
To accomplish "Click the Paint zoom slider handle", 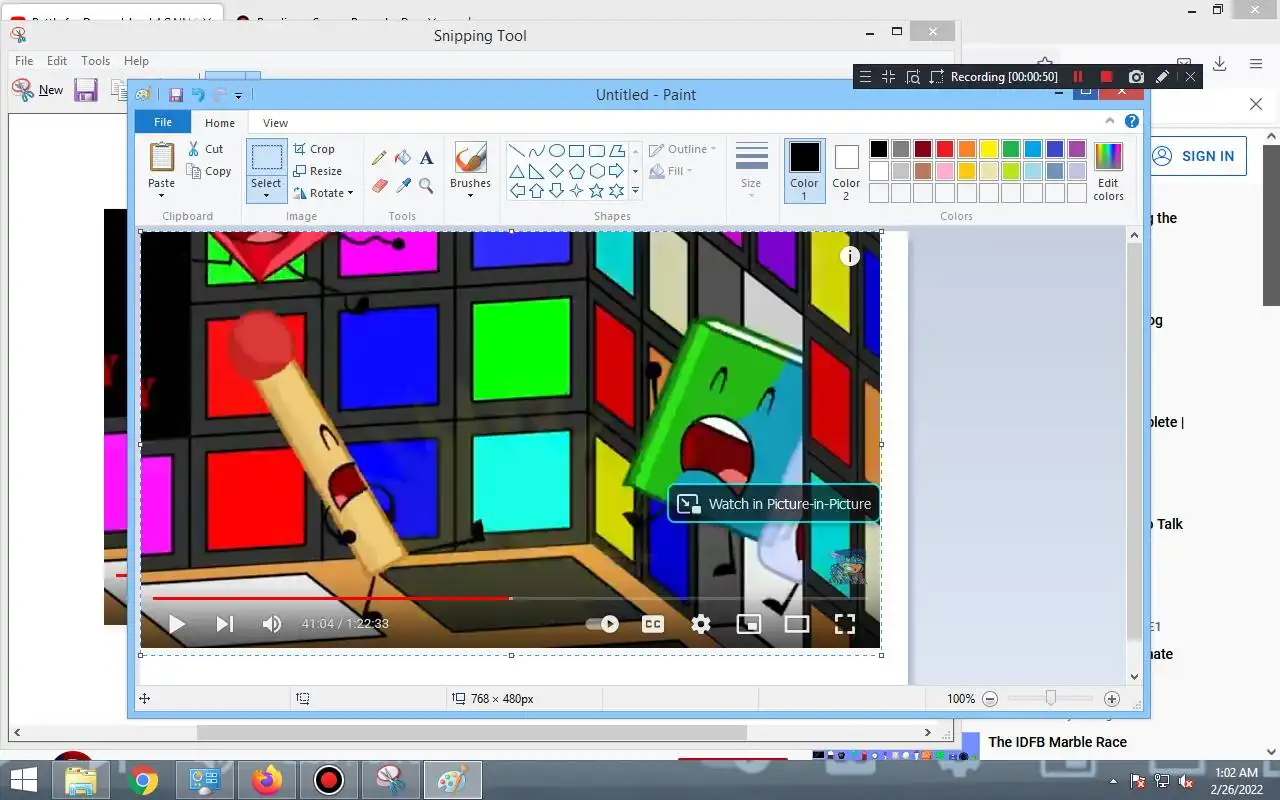I will (1050, 698).
